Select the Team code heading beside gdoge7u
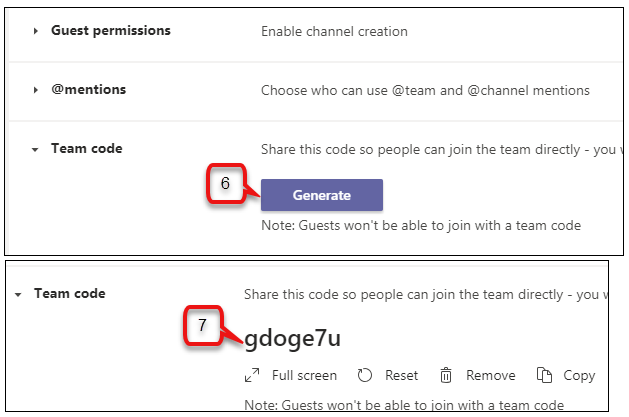The image size is (629, 417). tap(70, 294)
